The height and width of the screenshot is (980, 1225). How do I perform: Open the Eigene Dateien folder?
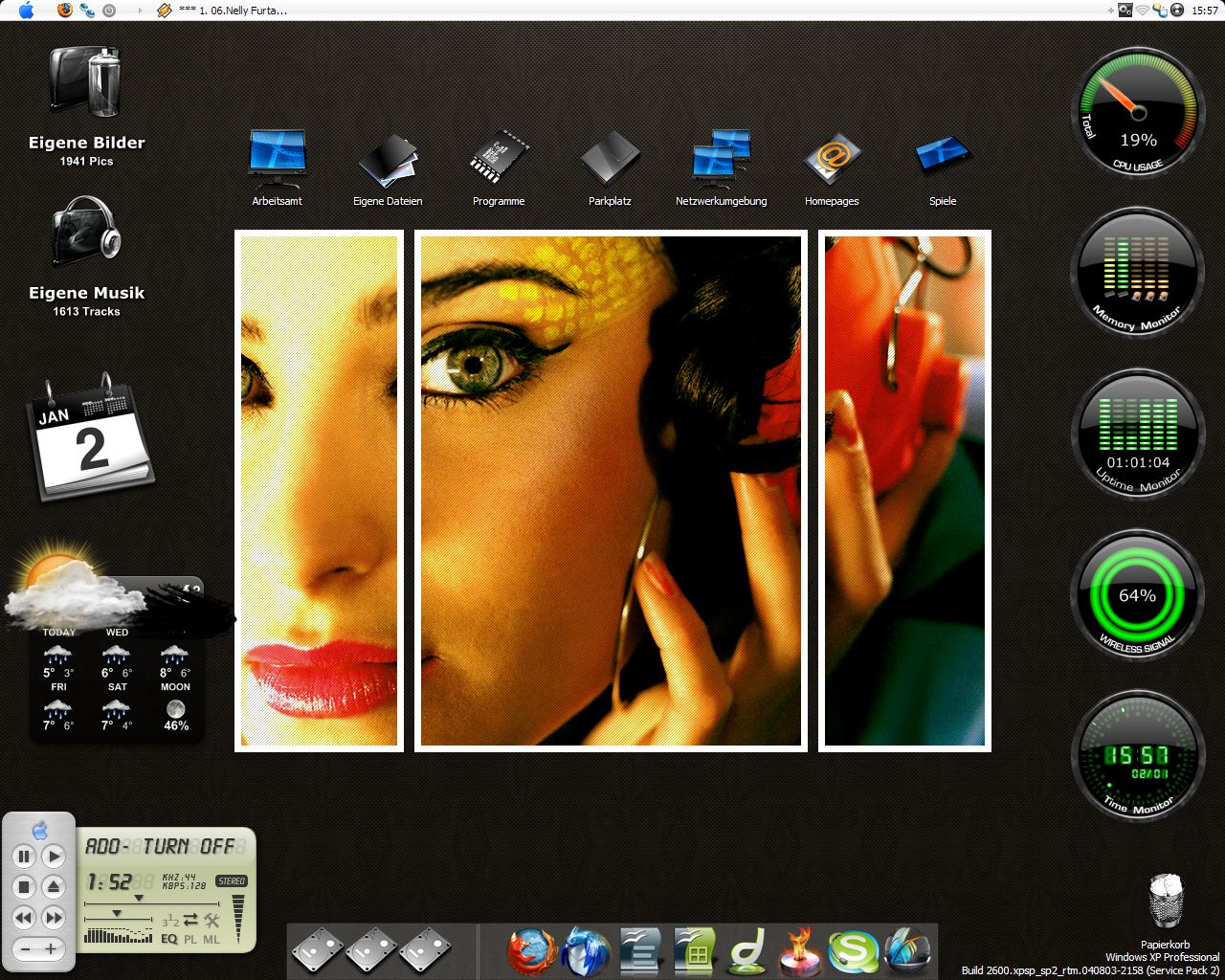[388, 159]
